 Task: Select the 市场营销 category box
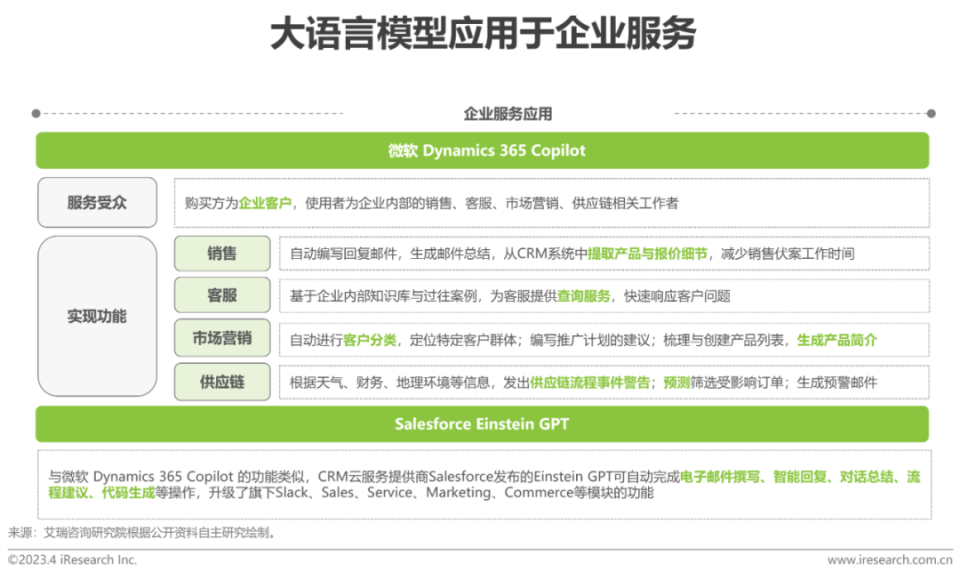tap(222, 338)
